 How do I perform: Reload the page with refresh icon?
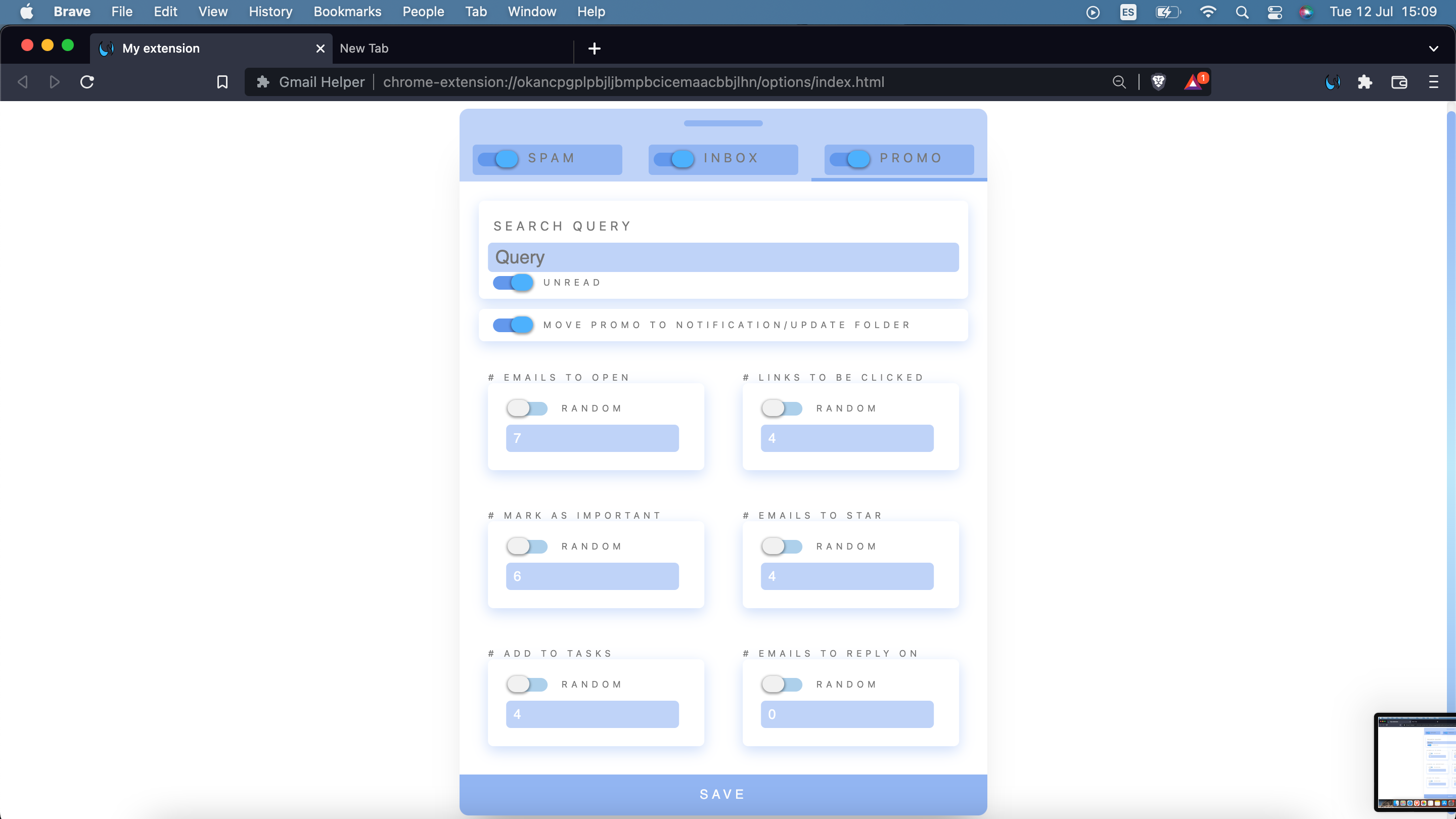pos(87,82)
